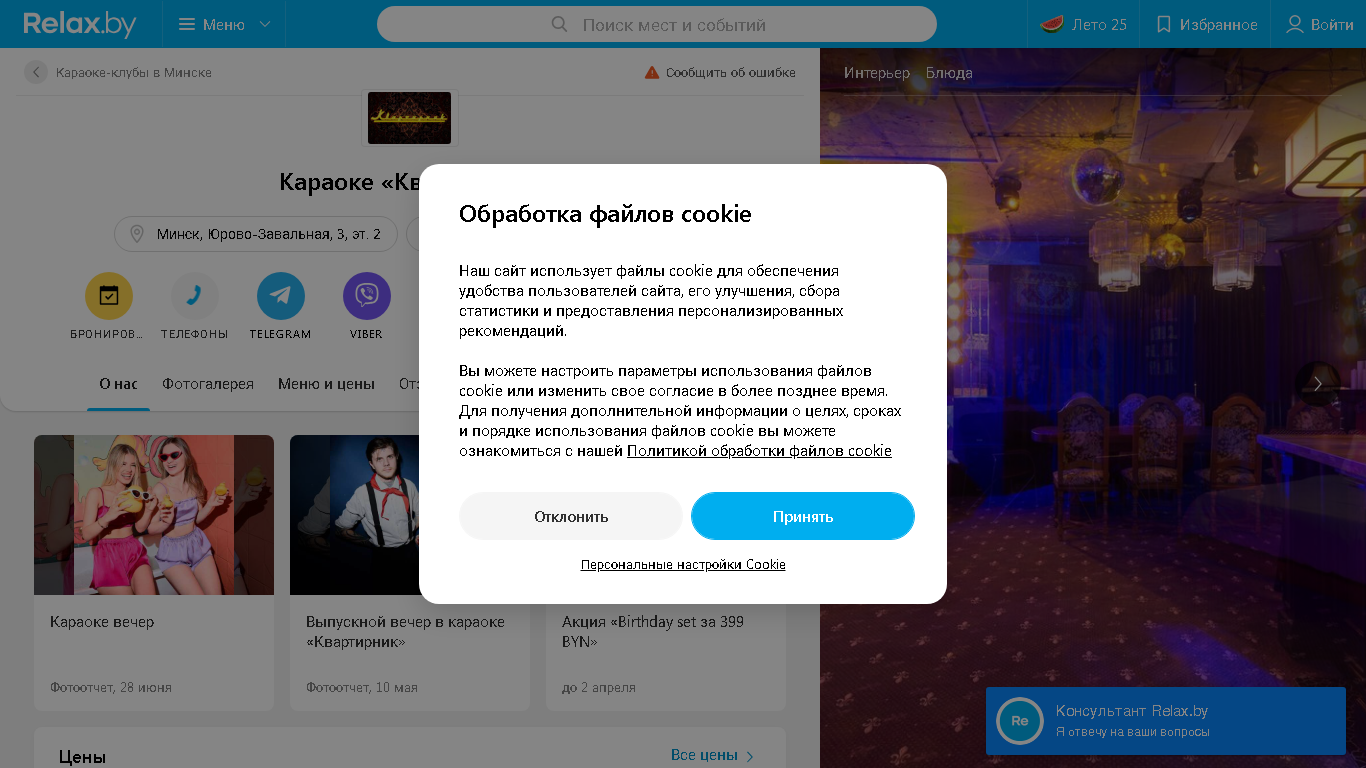Click the error warning triangle icon

click(x=652, y=72)
